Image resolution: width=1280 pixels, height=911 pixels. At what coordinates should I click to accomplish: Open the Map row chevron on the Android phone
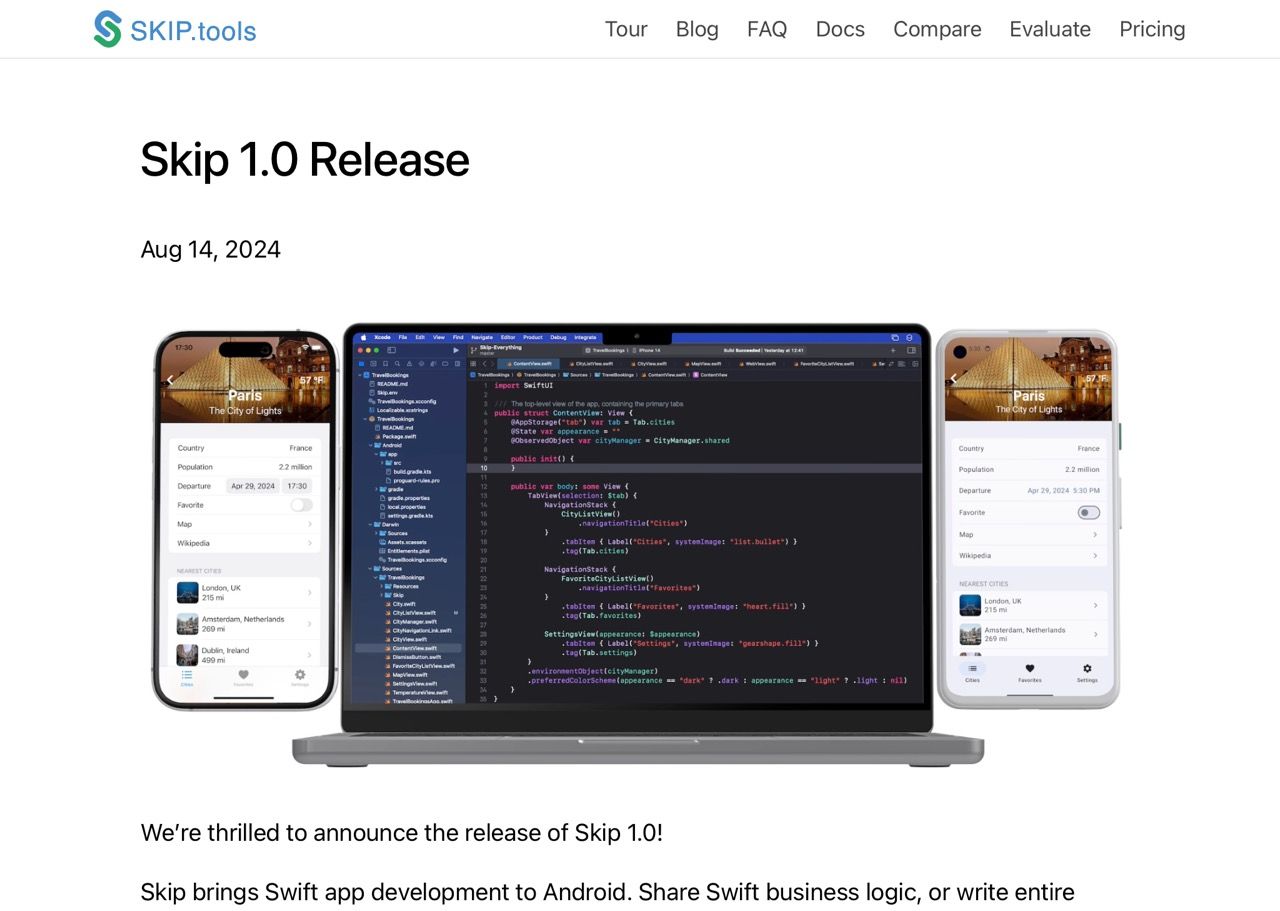coord(1095,534)
